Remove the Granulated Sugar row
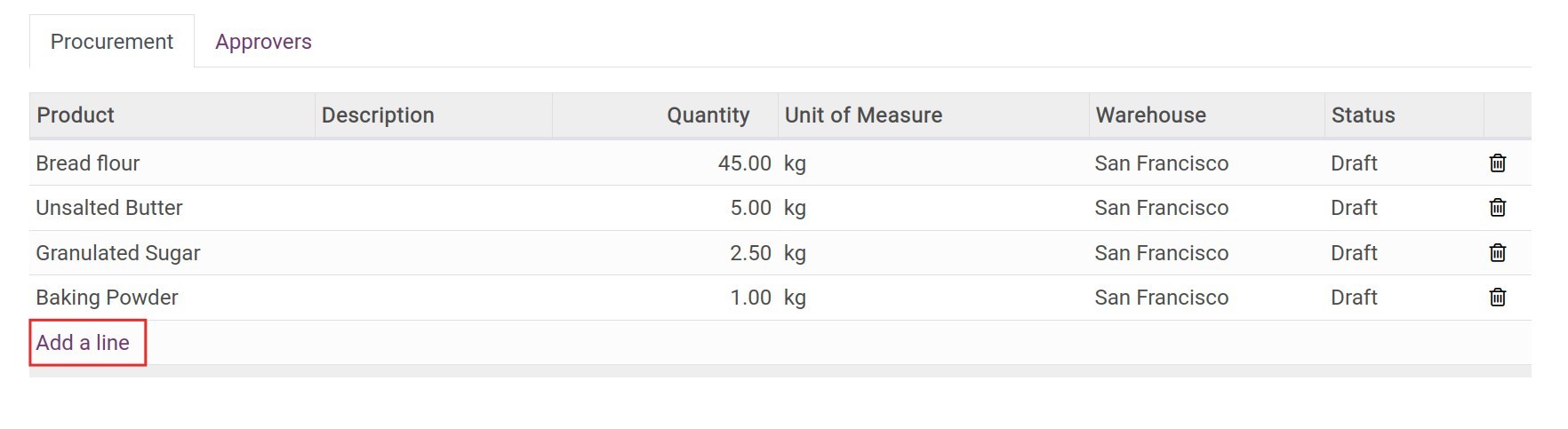The width and height of the screenshot is (1568, 429). tap(1497, 253)
